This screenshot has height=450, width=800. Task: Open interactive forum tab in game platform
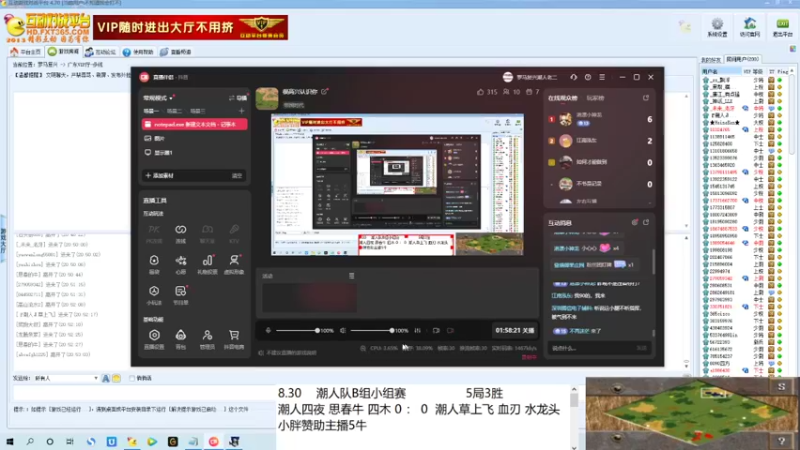click(x=101, y=52)
